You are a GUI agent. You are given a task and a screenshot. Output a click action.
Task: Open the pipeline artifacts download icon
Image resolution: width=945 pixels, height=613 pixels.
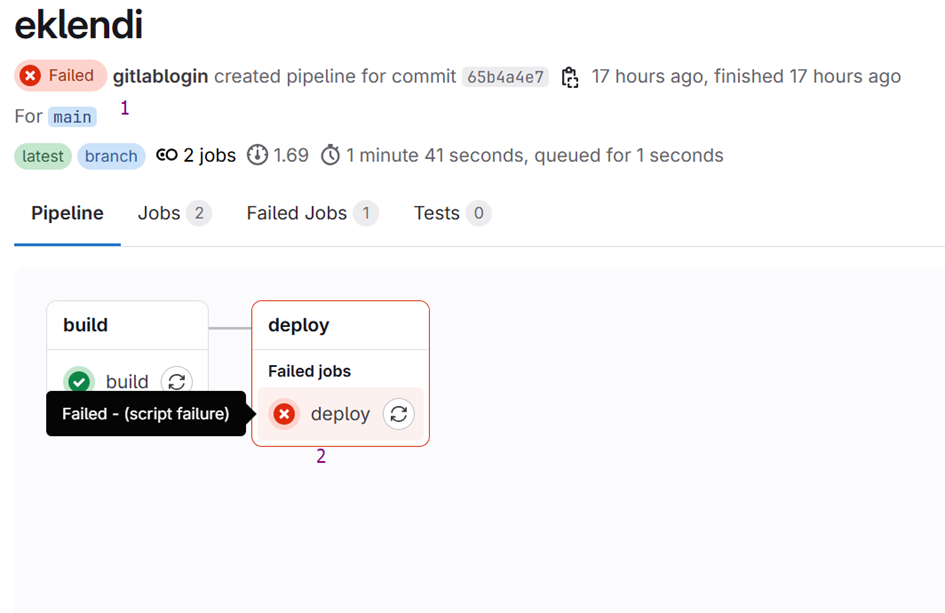(259, 155)
